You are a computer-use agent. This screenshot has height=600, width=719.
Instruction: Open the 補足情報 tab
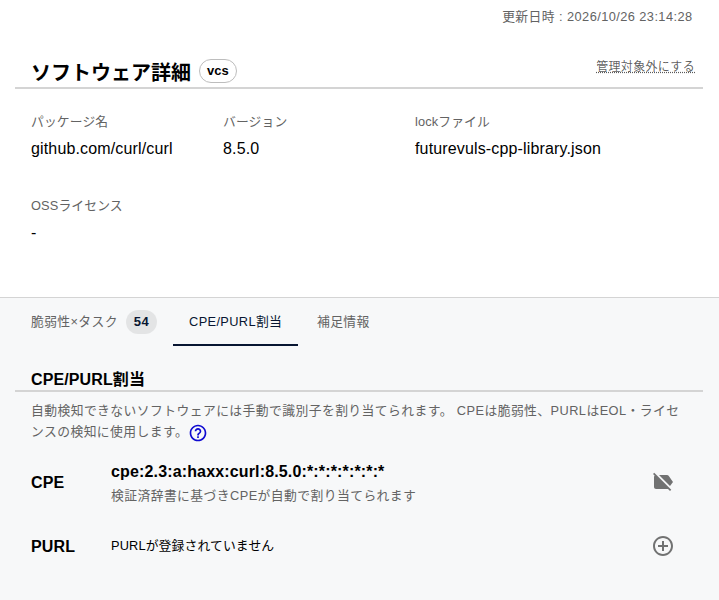[343, 322]
